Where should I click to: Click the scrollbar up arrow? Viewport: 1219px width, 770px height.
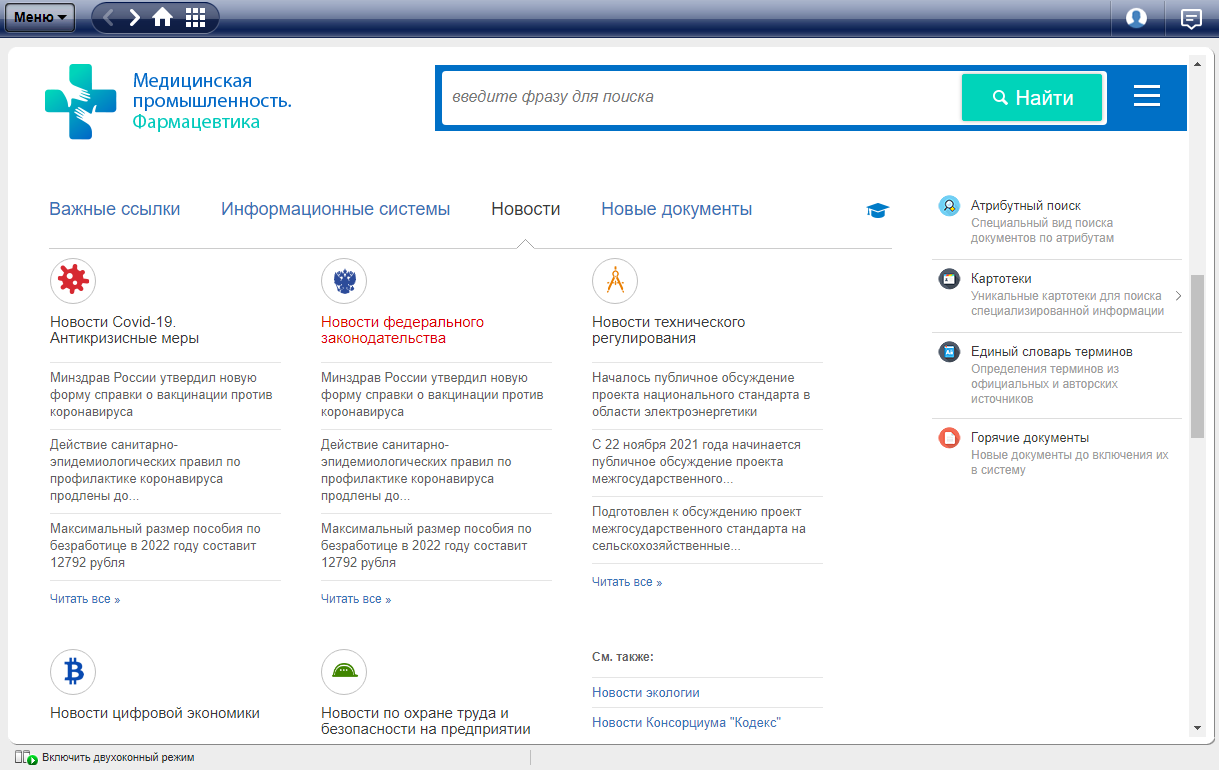tap(1197, 62)
